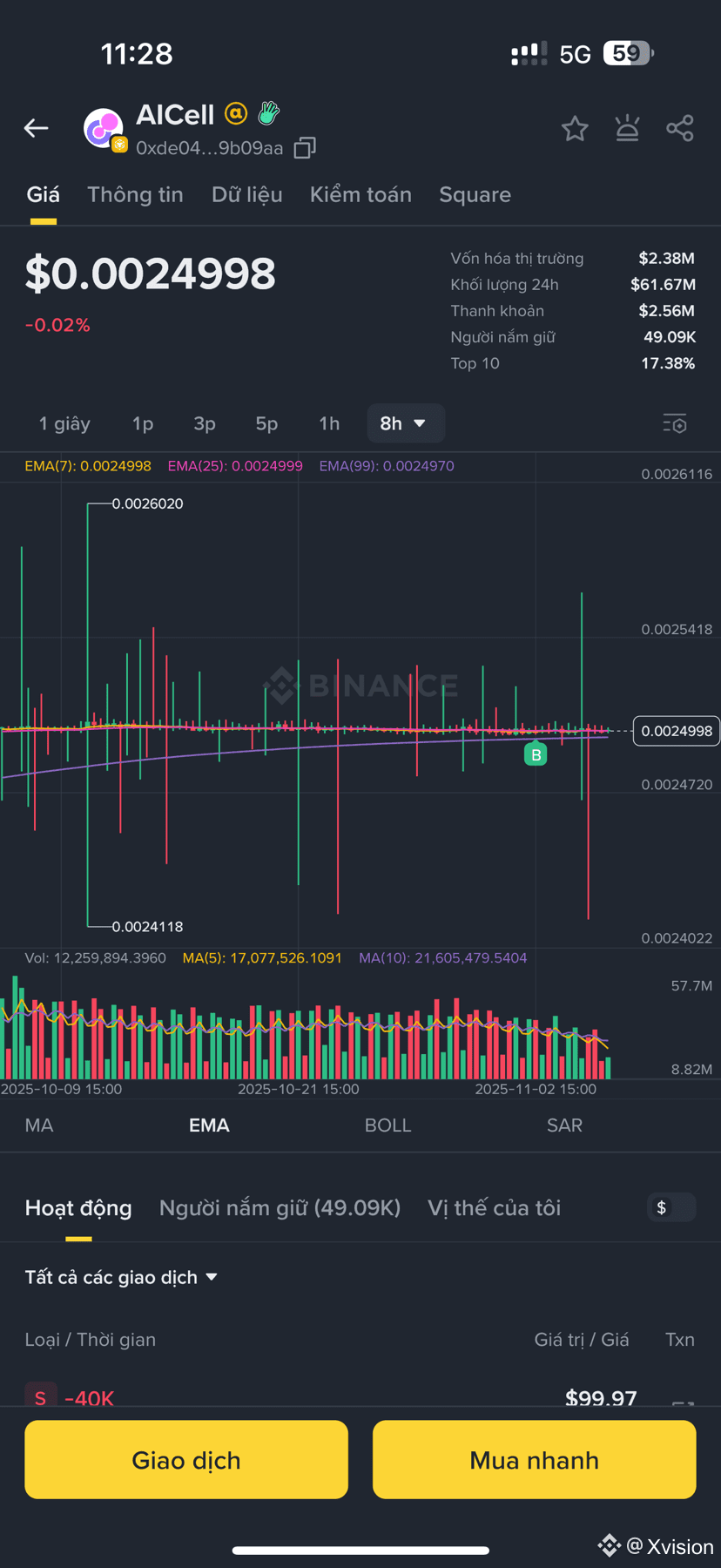Tap the Mua nhanh button
The image size is (721, 1568).
[535, 1460]
